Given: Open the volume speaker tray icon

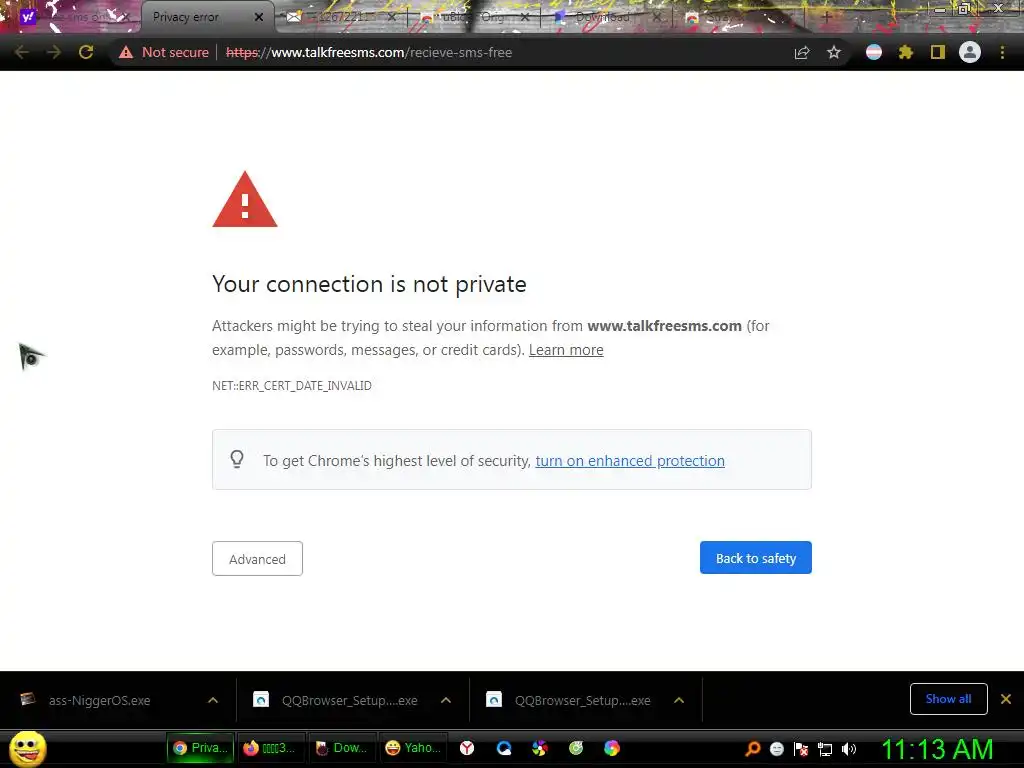Looking at the screenshot, I should click(848, 749).
